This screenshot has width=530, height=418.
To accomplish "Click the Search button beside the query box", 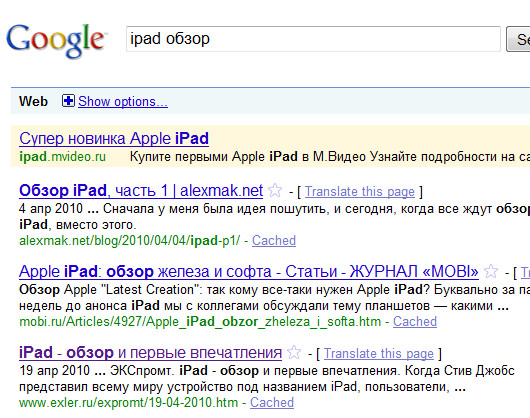I will (518, 39).
